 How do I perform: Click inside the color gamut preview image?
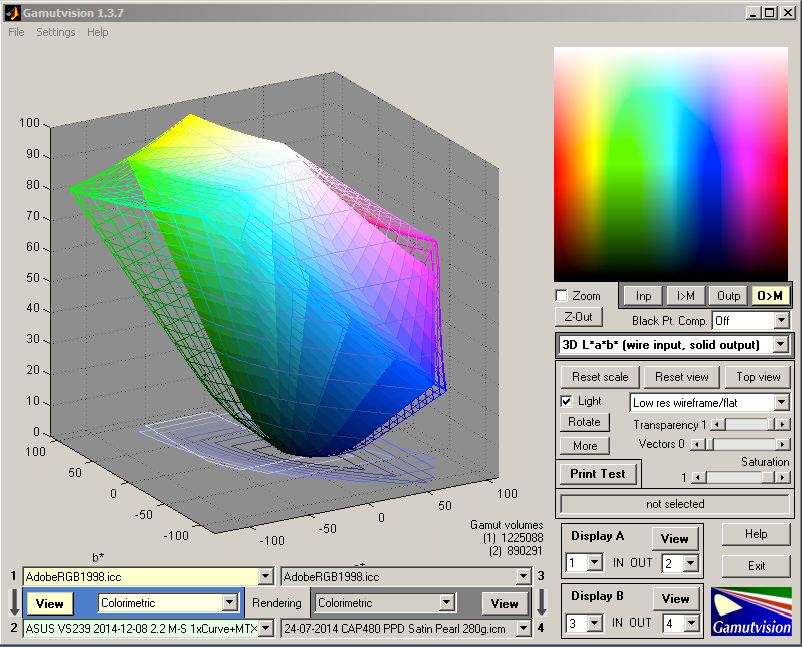pos(671,164)
